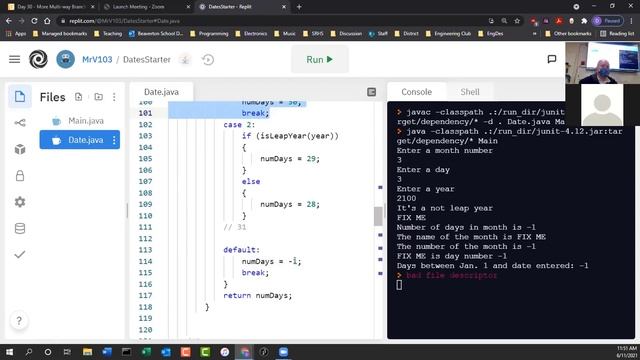
Task: Add a new file in Files panel
Action: pyautogui.click(x=78, y=97)
